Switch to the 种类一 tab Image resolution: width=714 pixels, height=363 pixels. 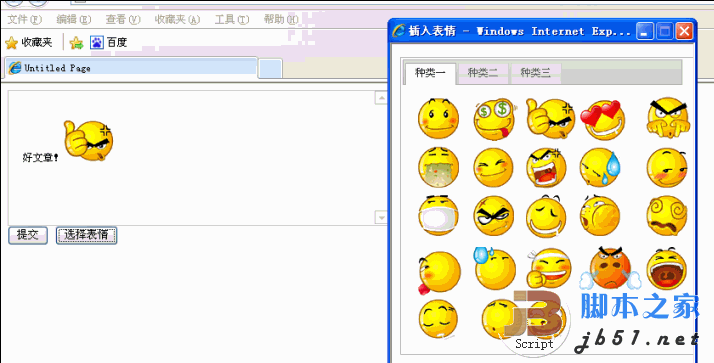[x=430, y=72]
